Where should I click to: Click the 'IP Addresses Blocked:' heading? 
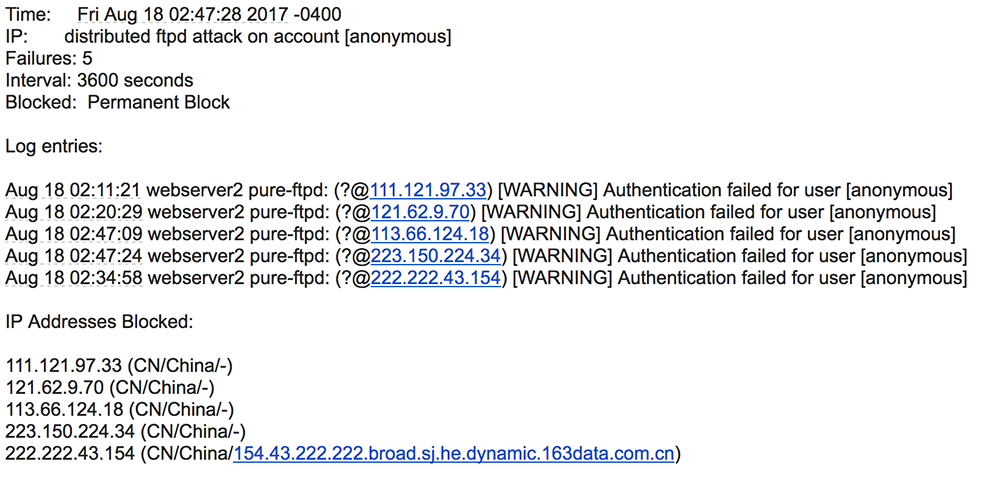point(99,322)
